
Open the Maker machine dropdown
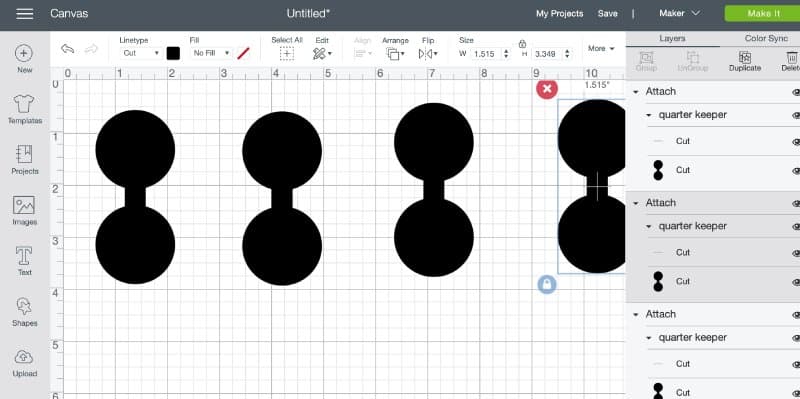[680, 13]
